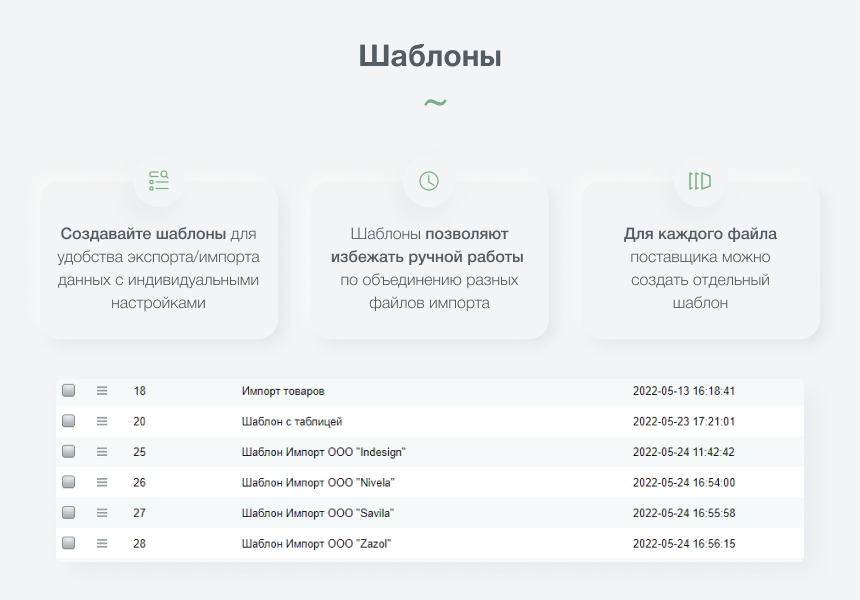Screen dimensions: 860x600
Task: Open the actions menu for Шаблон Импорт ООО "Nivela"
Action: [101, 482]
